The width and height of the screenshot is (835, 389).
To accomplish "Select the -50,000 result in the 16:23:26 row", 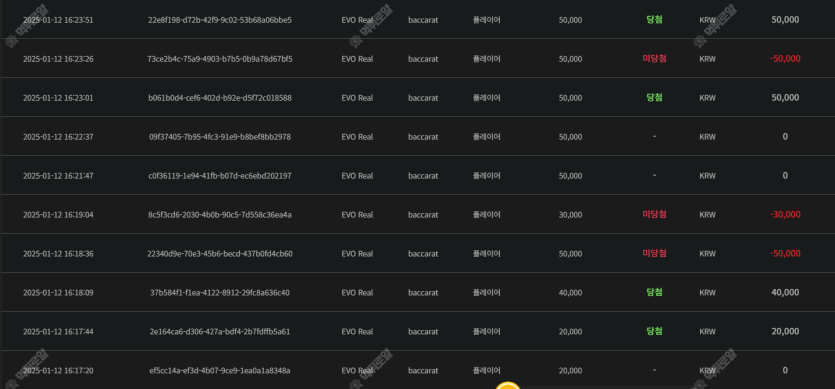I will [x=785, y=59].
